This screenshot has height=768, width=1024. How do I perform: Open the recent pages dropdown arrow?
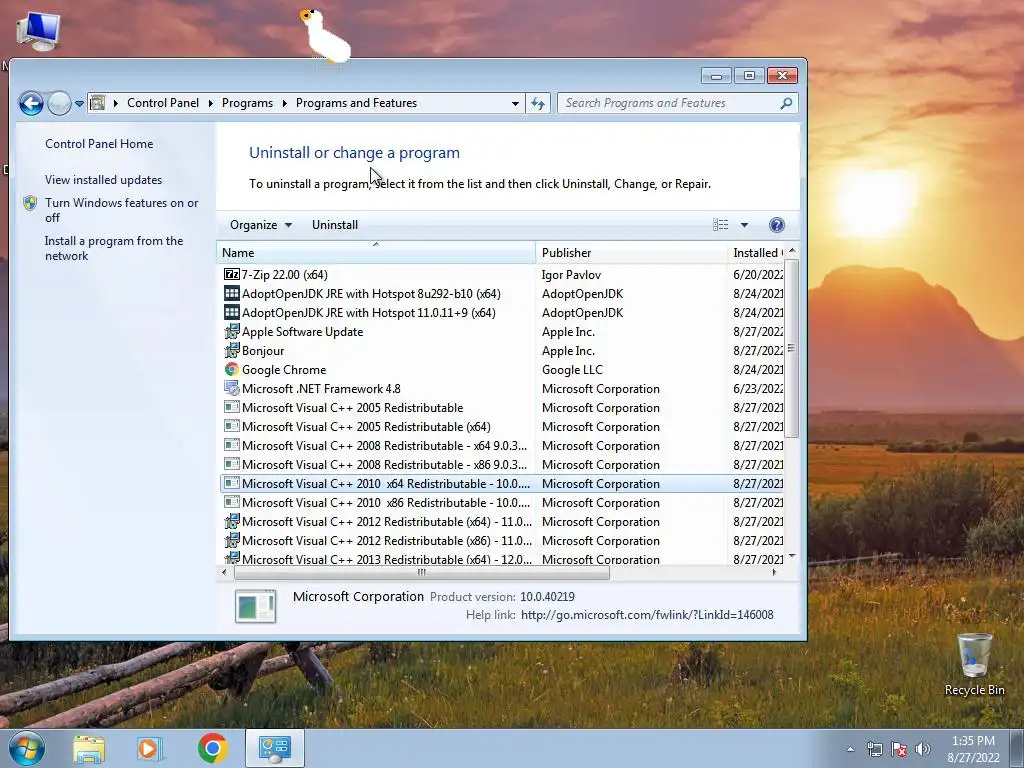[x=79, y=103]
